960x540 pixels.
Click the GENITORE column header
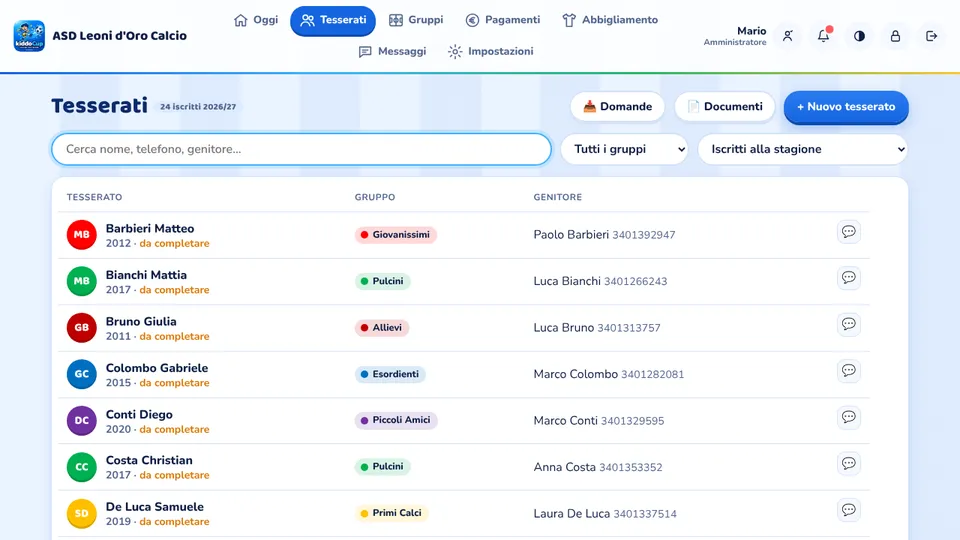pyautogui.click(x=558, y=197)
